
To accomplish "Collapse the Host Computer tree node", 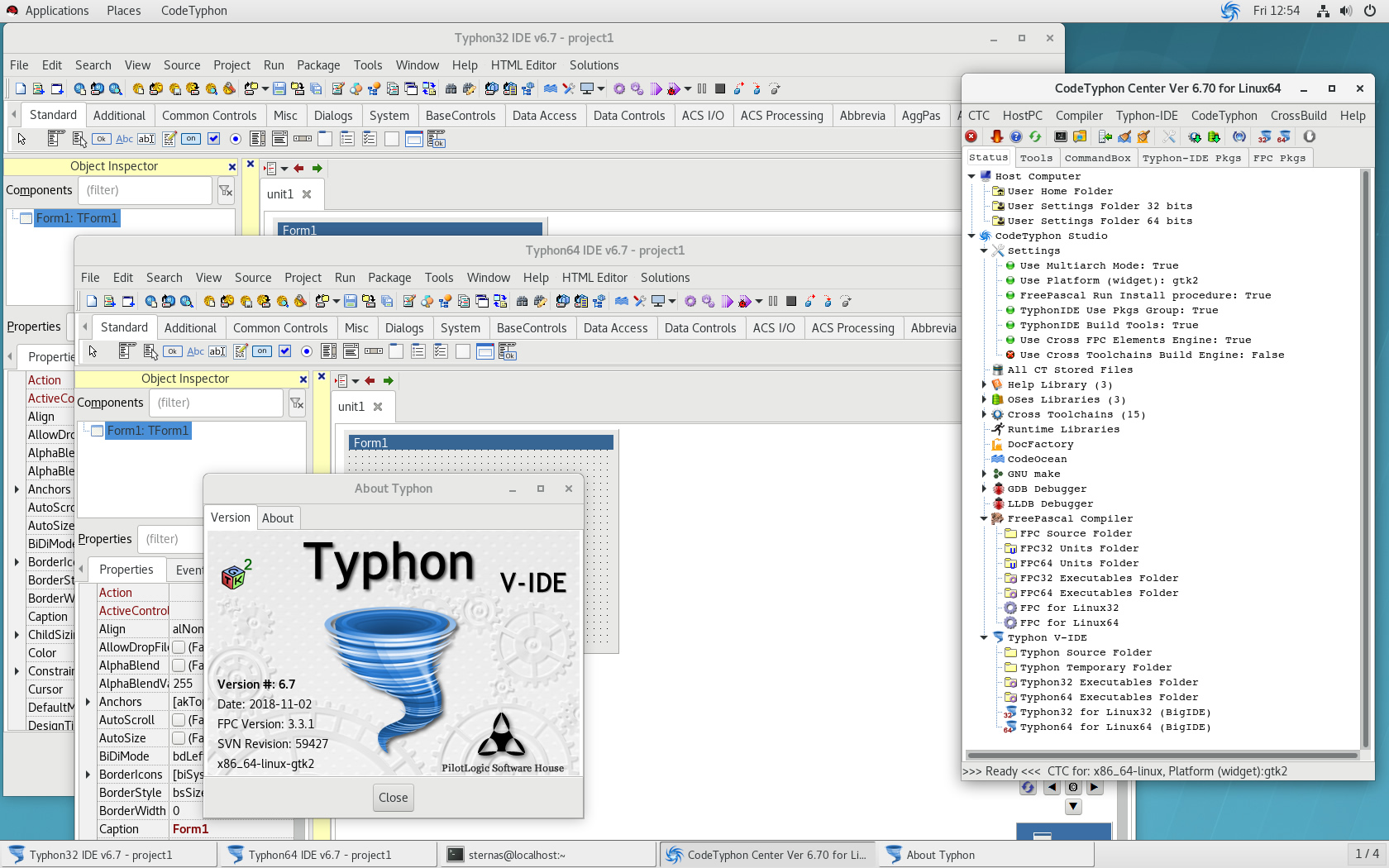I will pyautogui.click(x=971, y=176).
